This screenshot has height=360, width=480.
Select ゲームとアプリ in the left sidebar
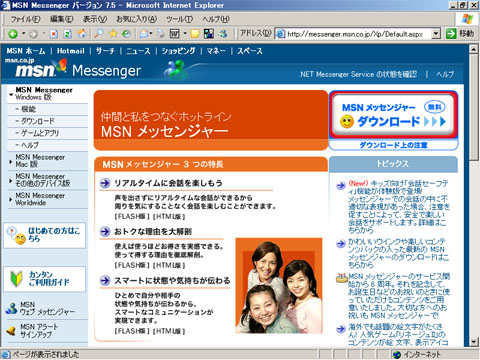tap(40, 133)
